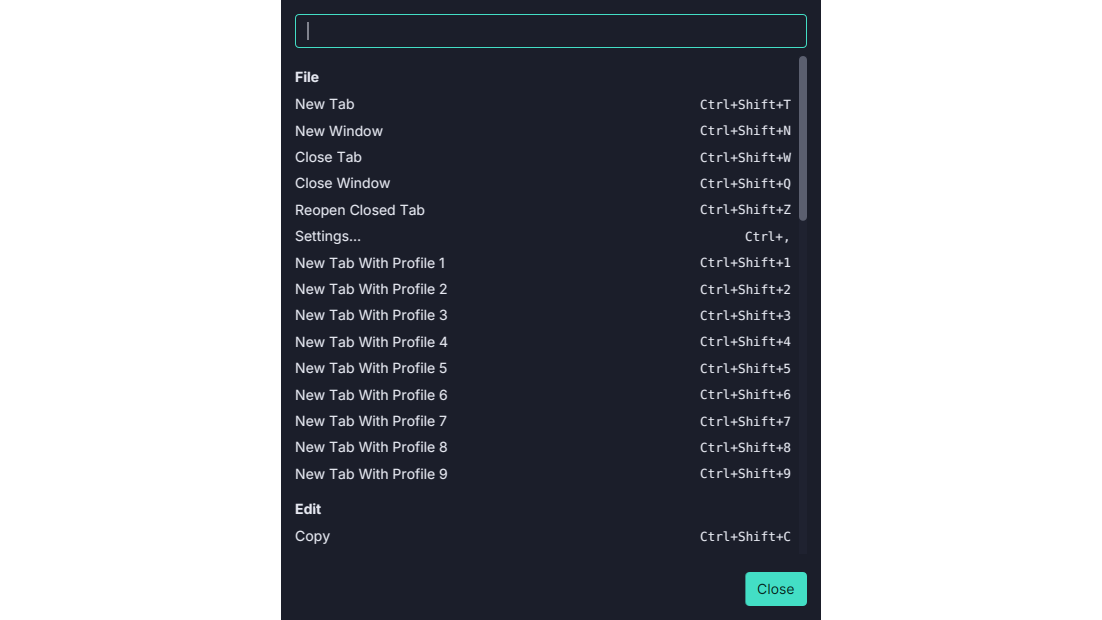Choose the Close Tab command
This screenshot has height=620, width=1102.
tap(543, 157)
